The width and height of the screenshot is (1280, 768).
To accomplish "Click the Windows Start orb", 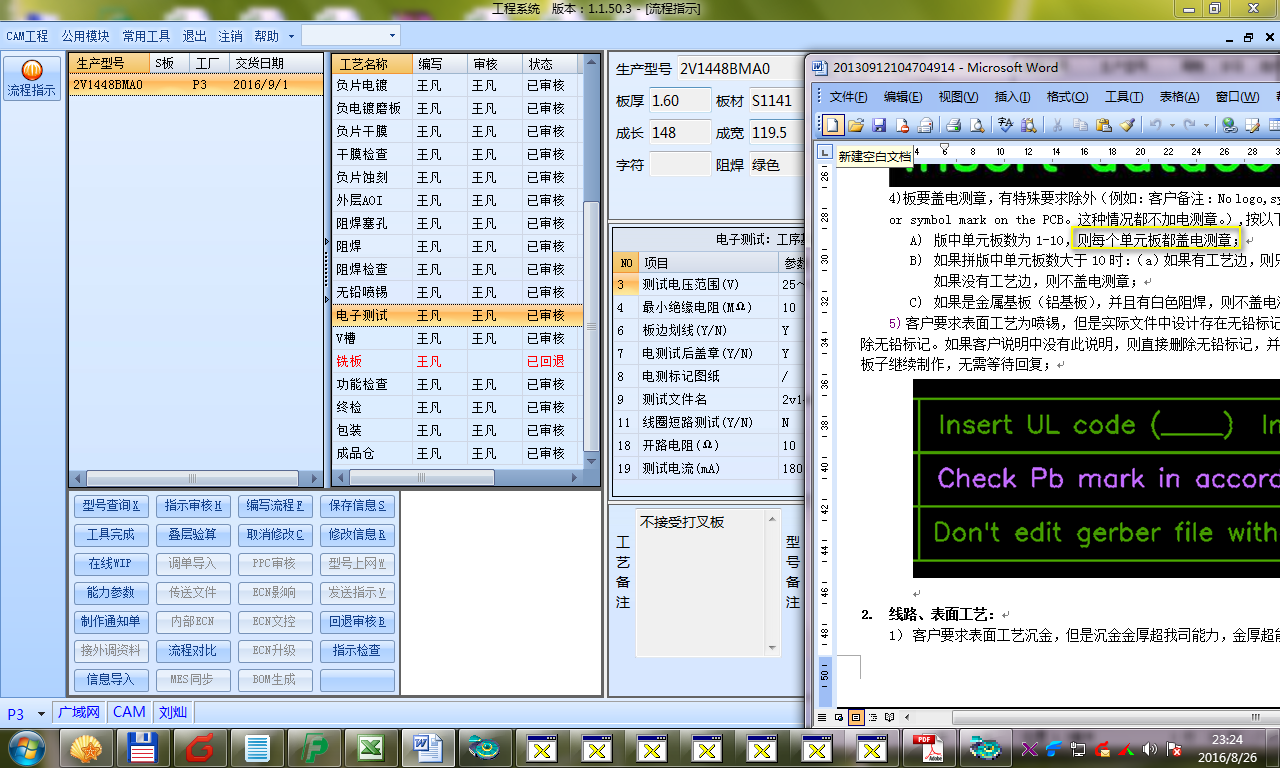I will (x=27, y=747).
